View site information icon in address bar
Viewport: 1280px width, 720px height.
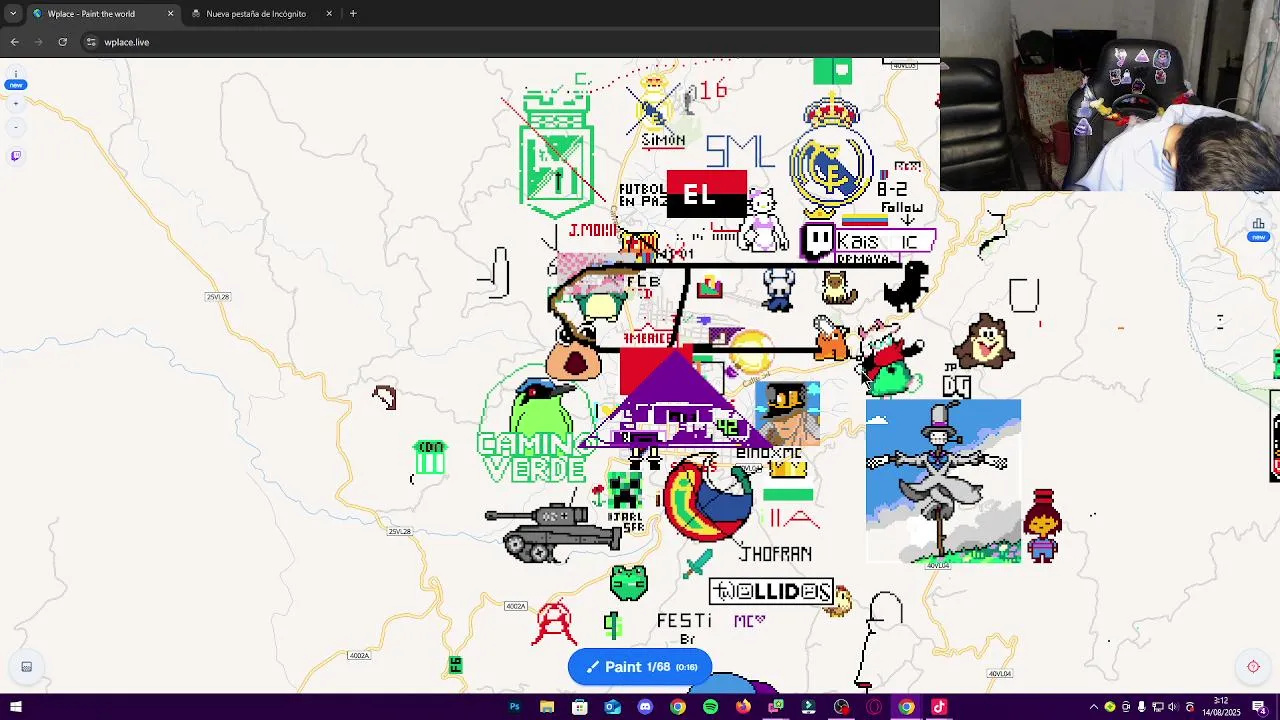pos(91,42)
